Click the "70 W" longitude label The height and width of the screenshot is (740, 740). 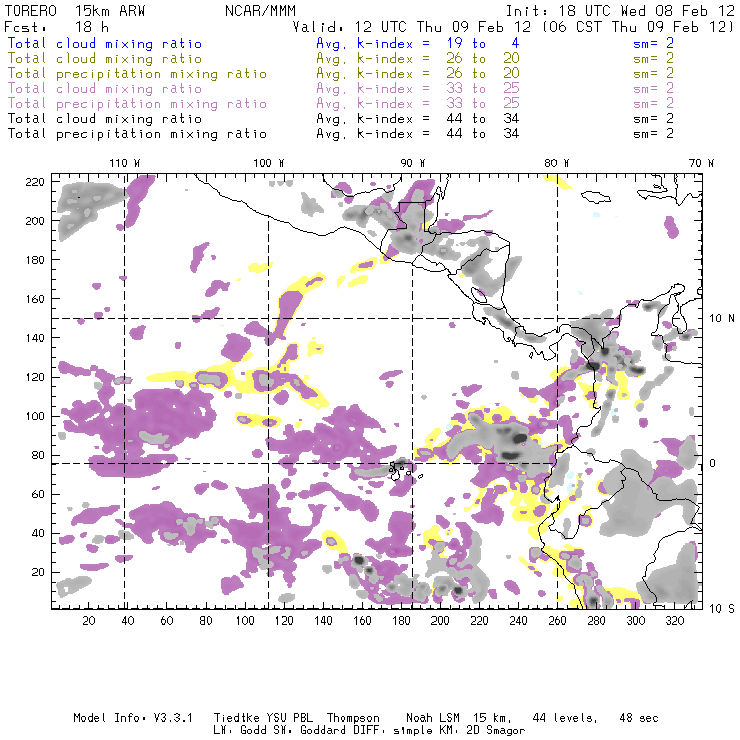point(701,163)
